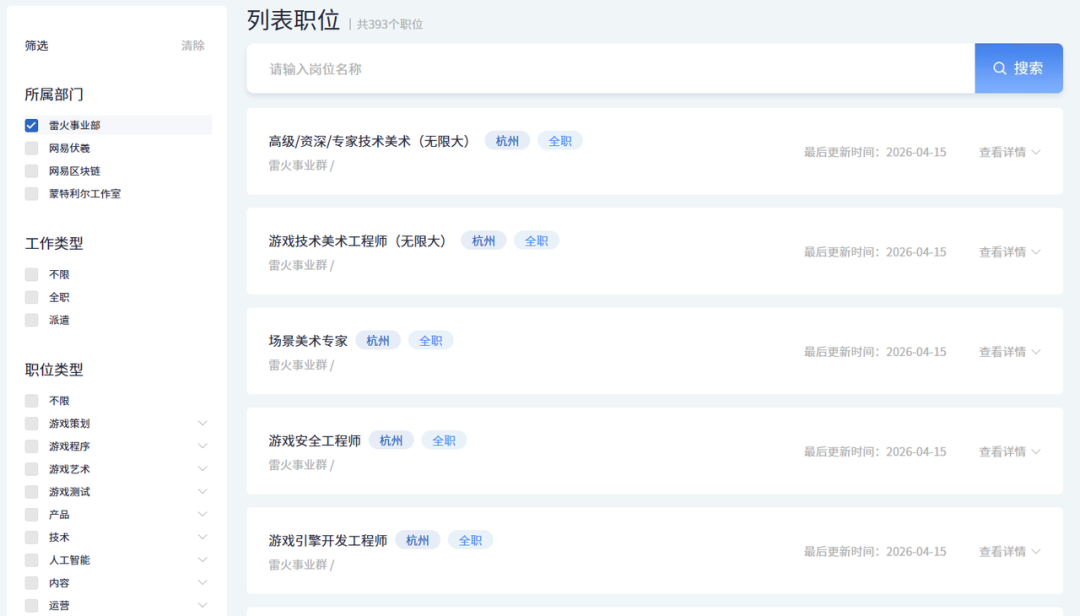
Task: Check the 网易区块链 department checkbox
Action: point(31,170)
